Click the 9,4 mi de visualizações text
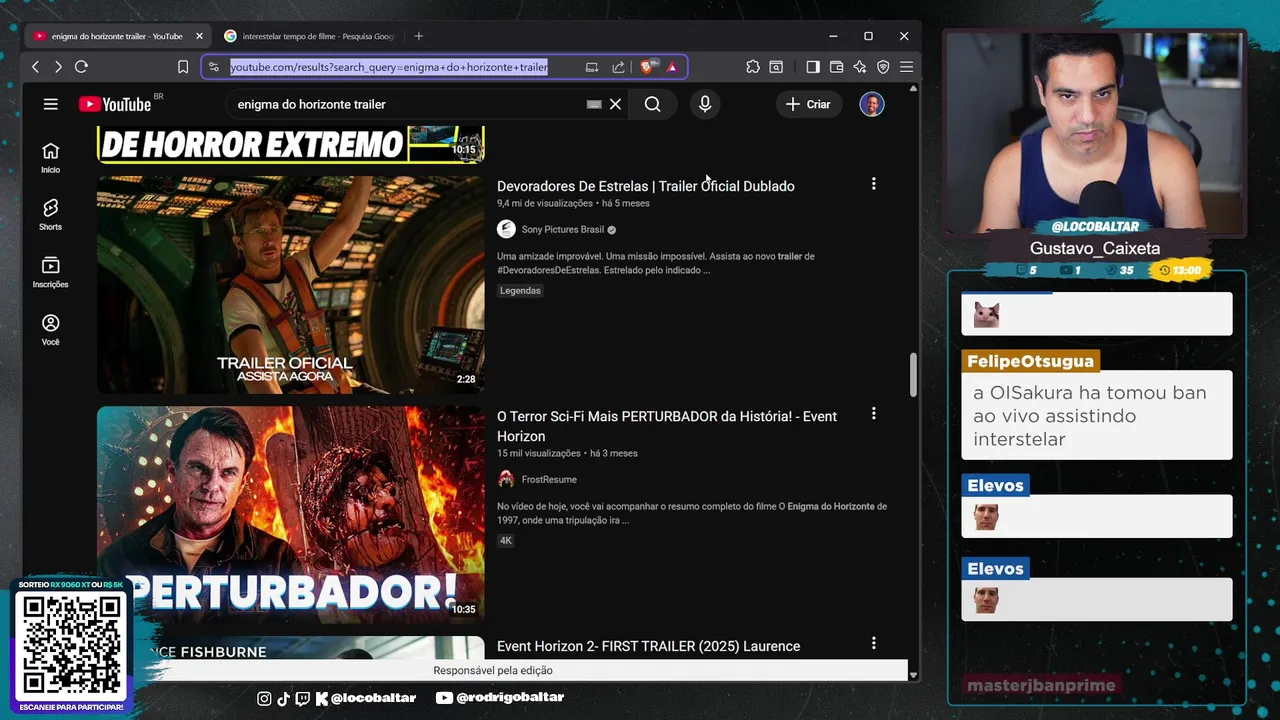The width and height of the screenshot is (1280, 720). click(x=545, y=203)
